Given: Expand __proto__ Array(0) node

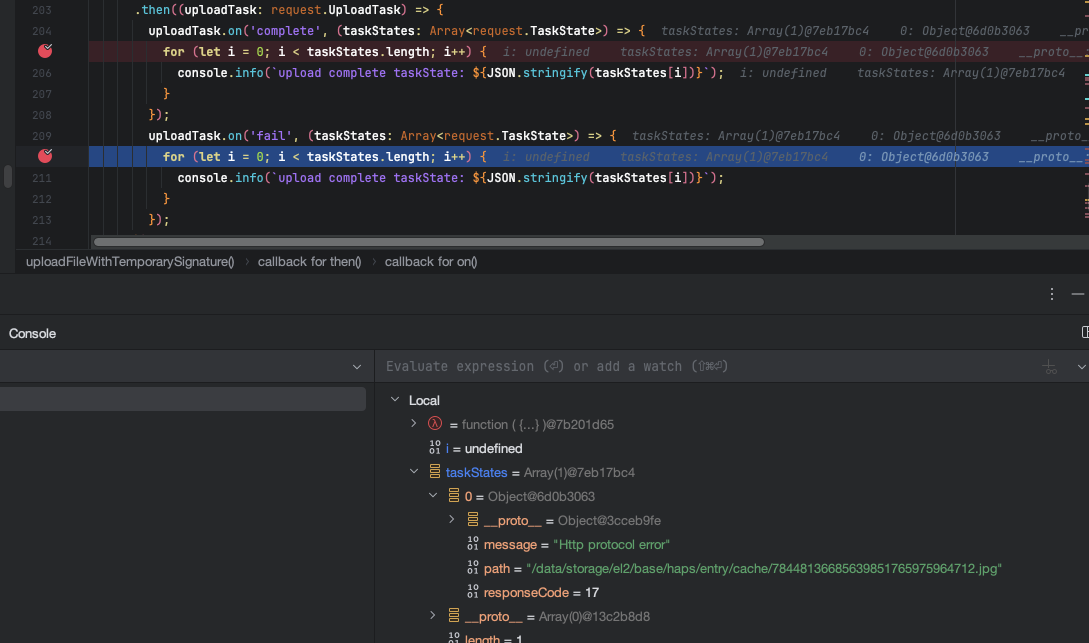Looking at the screenshot, I should (433, 616).
